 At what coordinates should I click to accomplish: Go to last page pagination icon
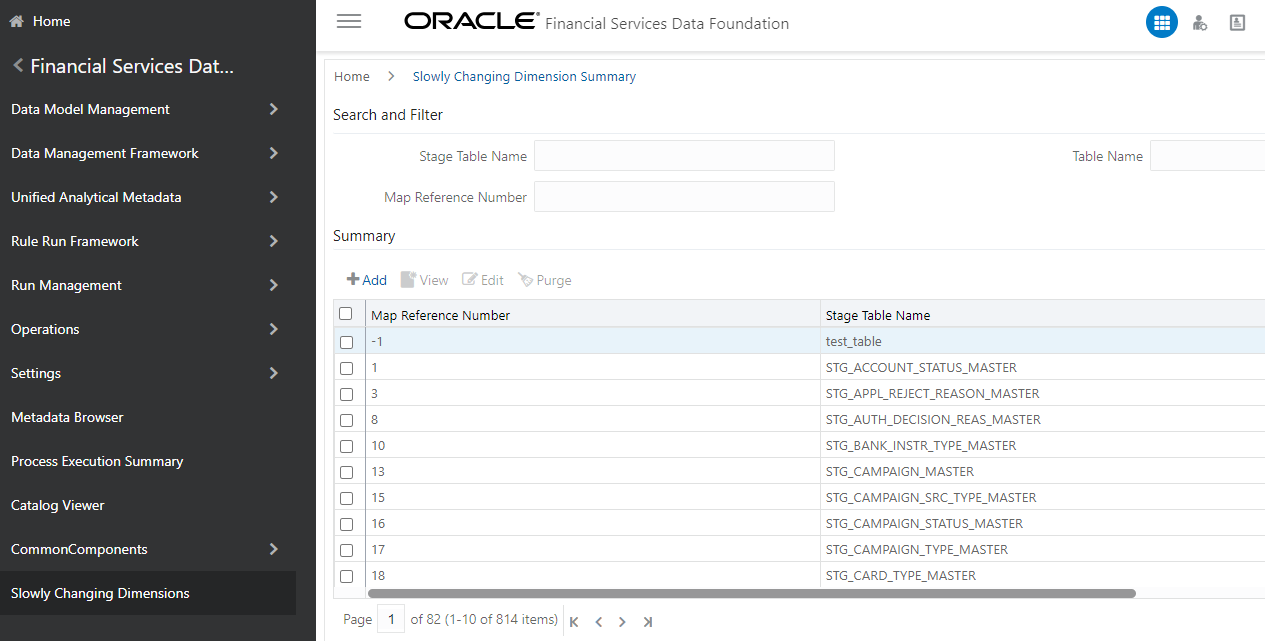pyautogui.click(x=648, y=622)
